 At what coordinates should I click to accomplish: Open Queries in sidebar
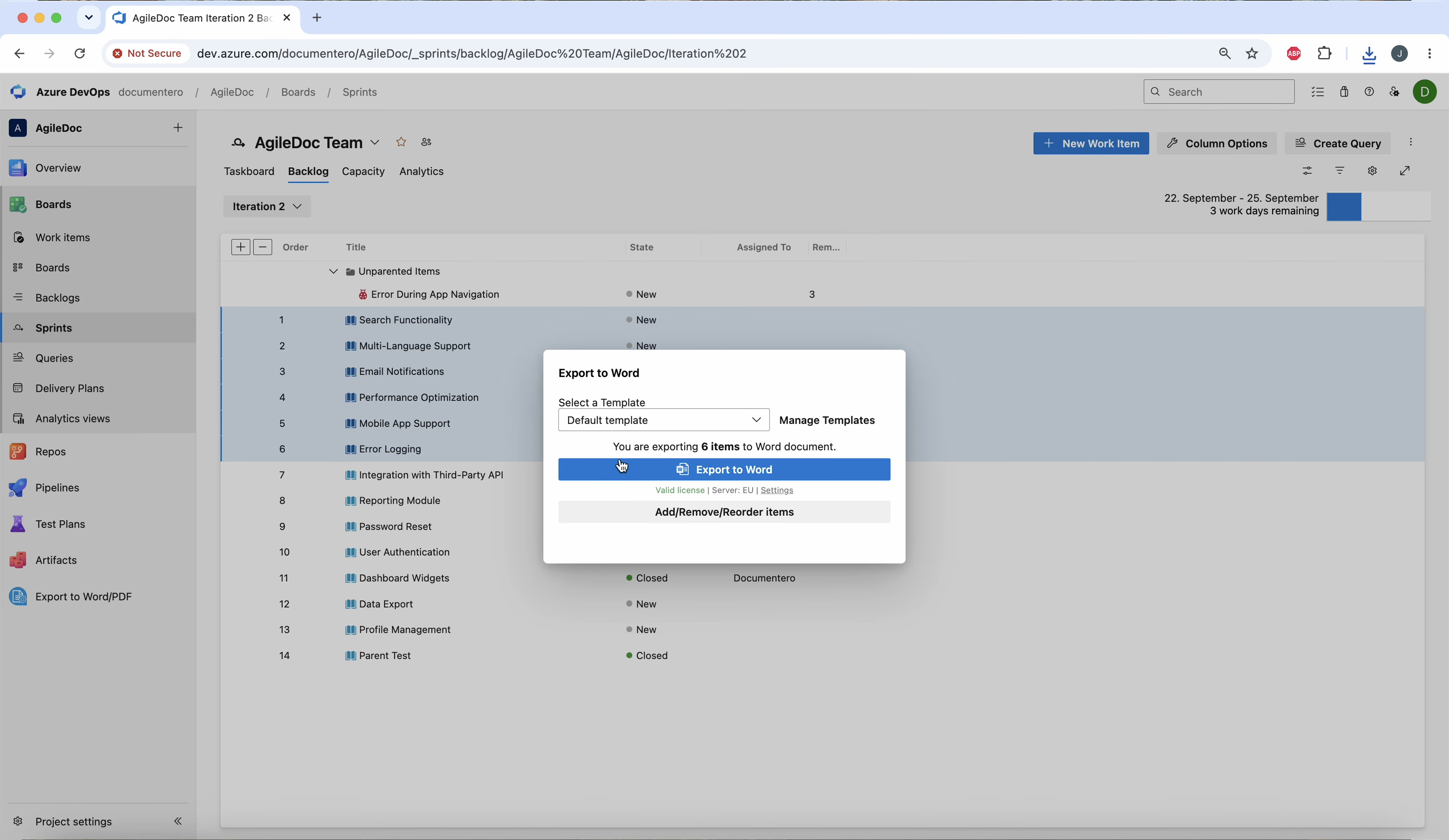[x=54, y=358]
